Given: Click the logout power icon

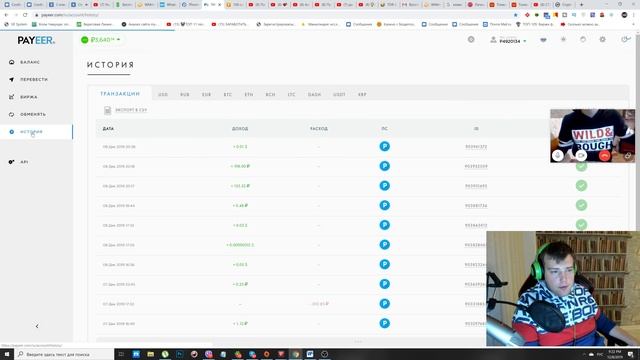Looking at the screenshot, I should tap(625, 40).
